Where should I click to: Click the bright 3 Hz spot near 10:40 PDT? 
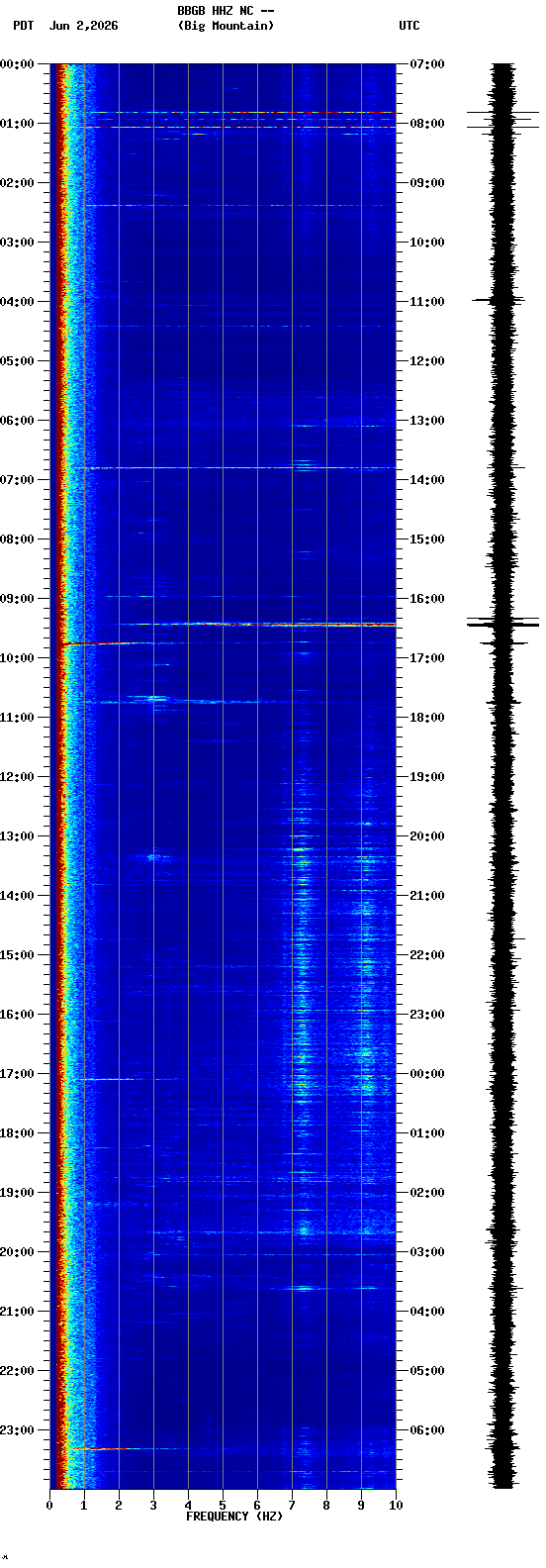(x=155, y=698)
